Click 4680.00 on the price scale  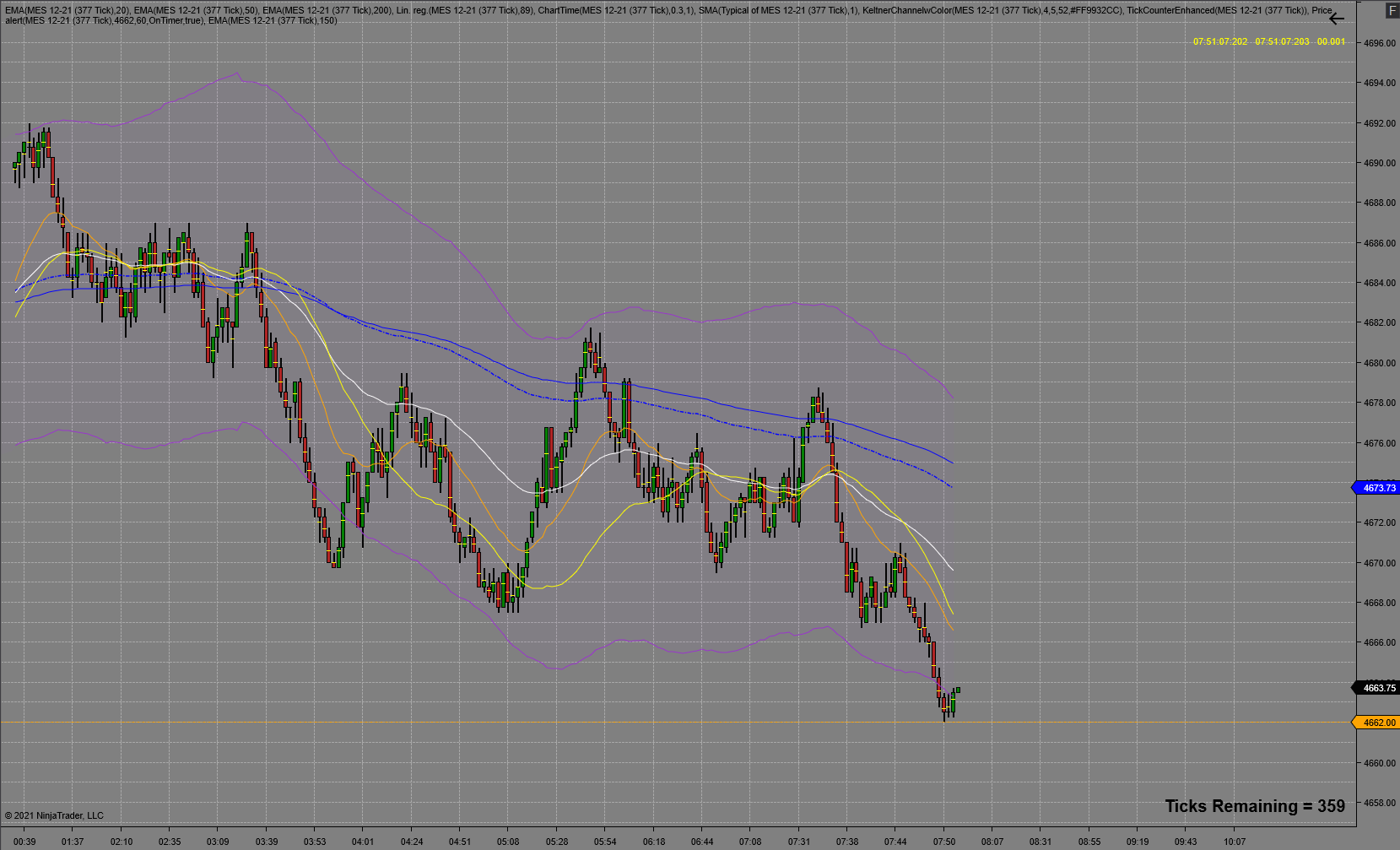pyautogui.click(x=1380, y=363)
